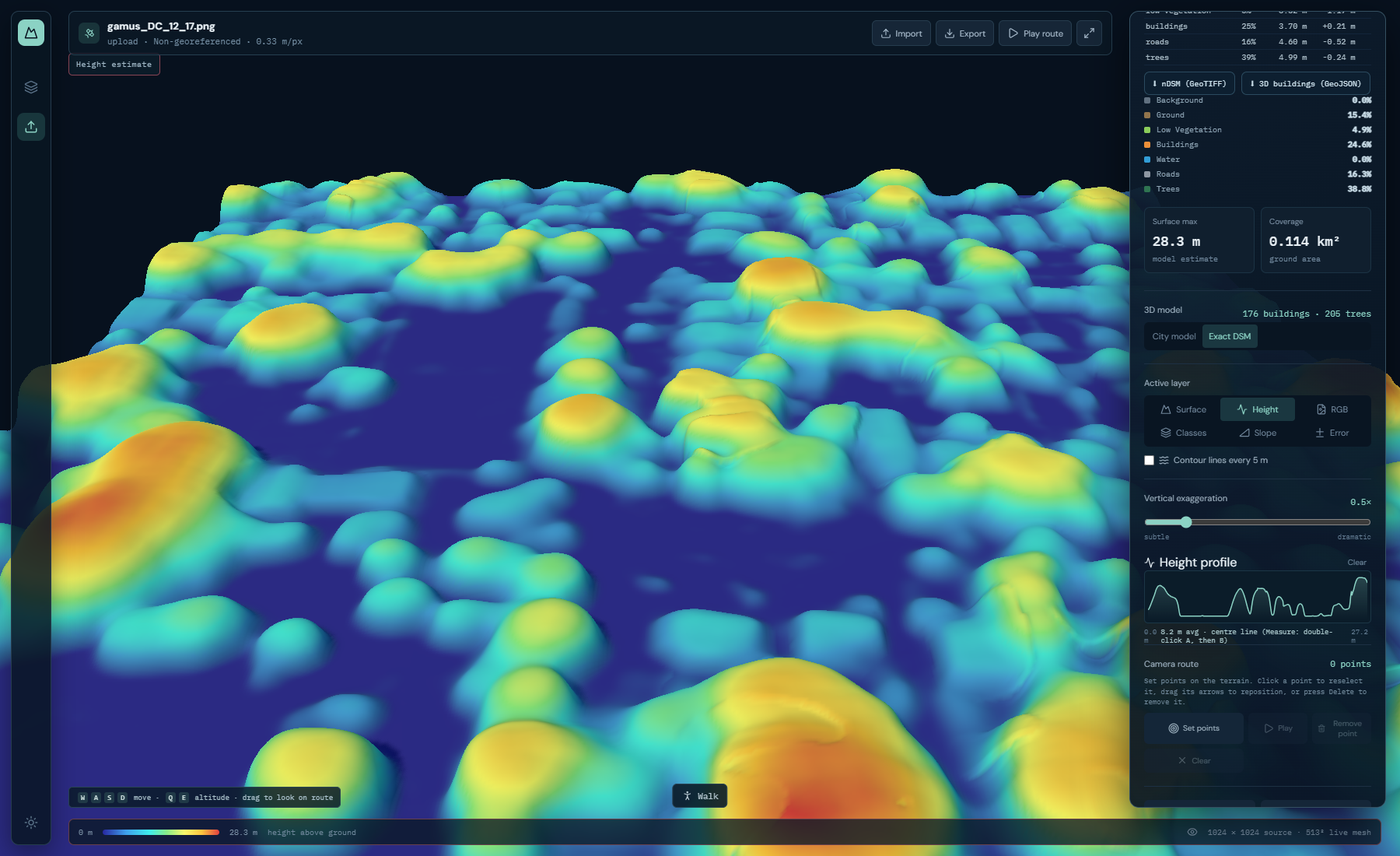Select the Classes active layer
The width and height of the screenshot is (1400, 856).
pyautogui.click(x=1183, y=433)
